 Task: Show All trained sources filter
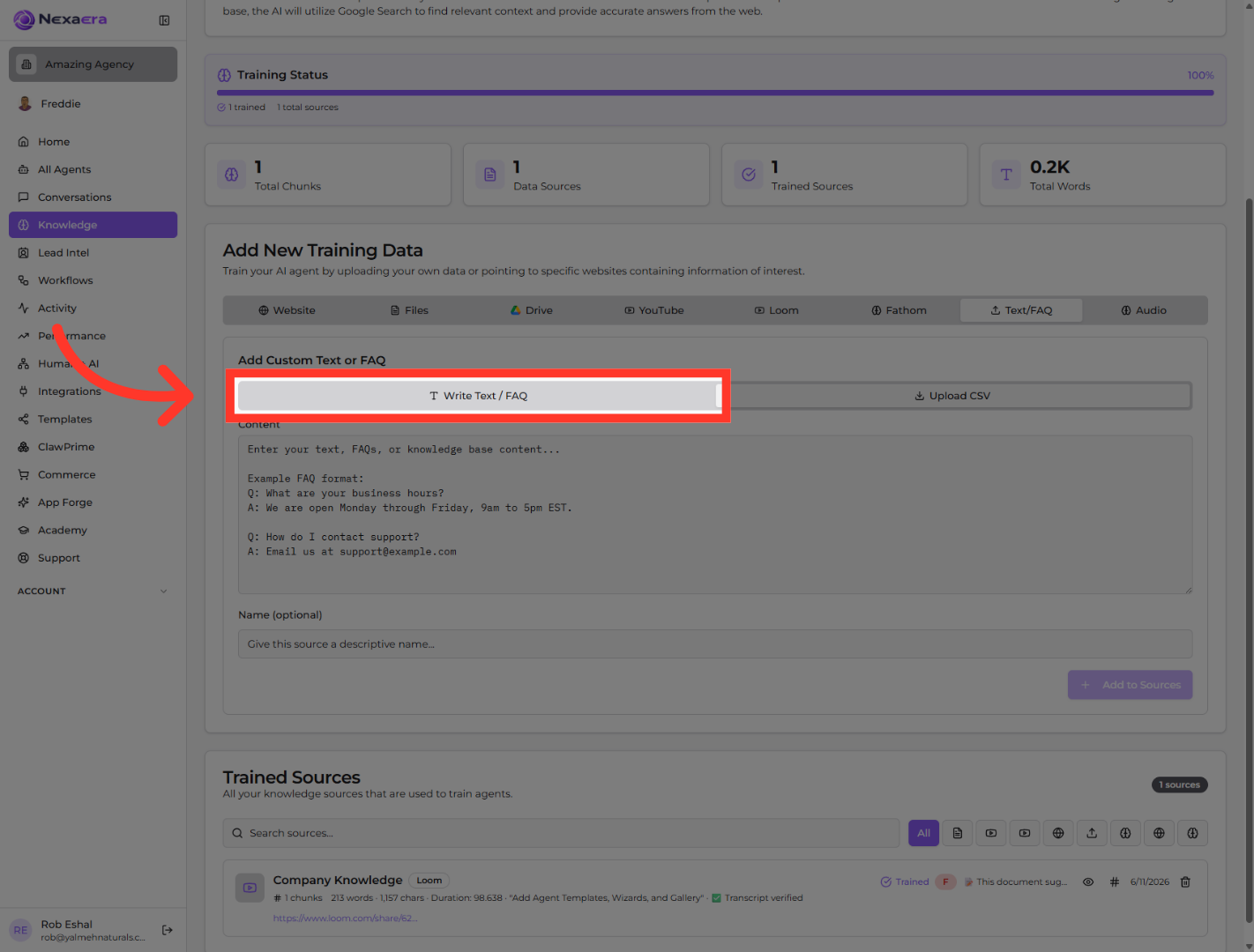[924, 833]
